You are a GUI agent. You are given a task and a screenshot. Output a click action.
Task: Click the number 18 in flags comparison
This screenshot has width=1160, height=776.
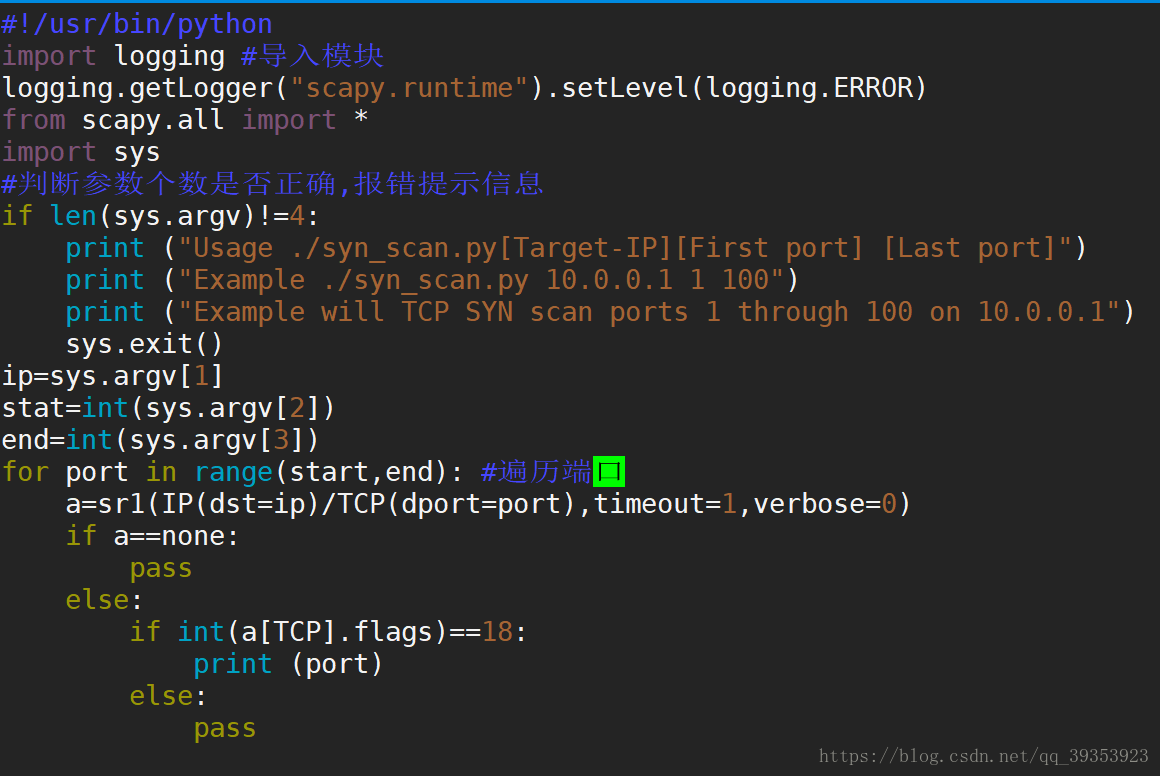497,632
